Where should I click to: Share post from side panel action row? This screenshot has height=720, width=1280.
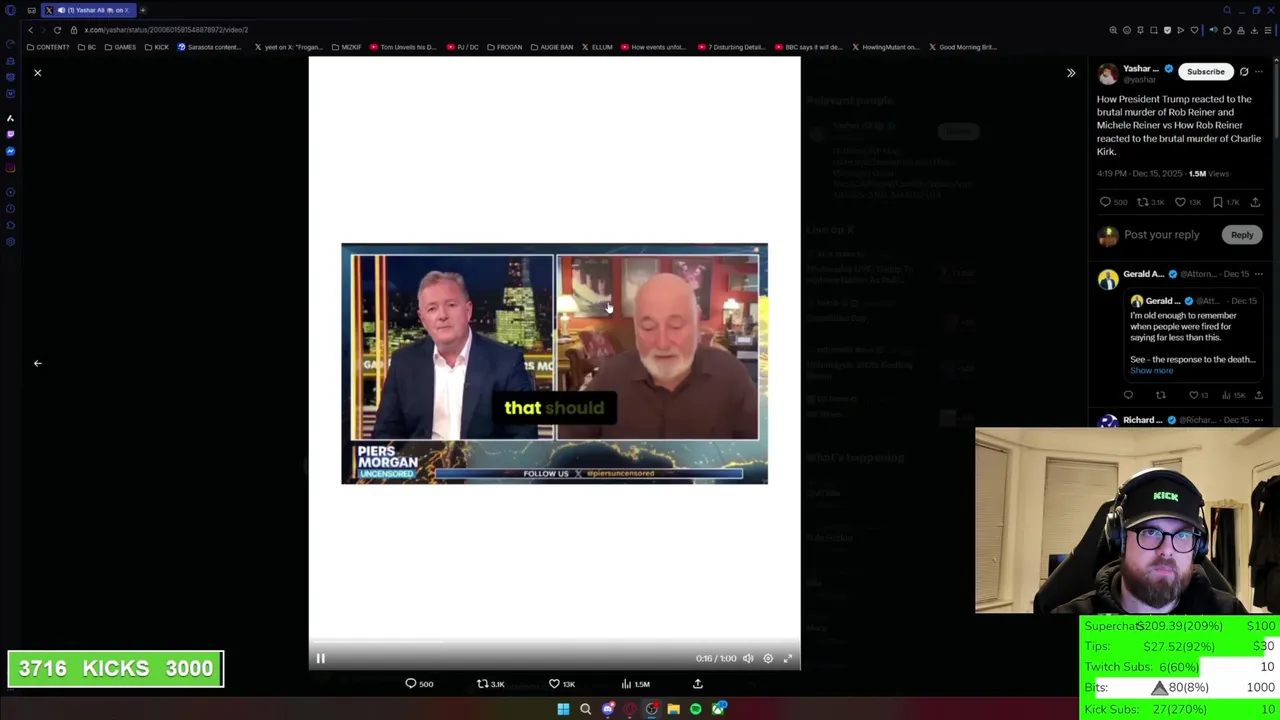[x=1255, y=202]
